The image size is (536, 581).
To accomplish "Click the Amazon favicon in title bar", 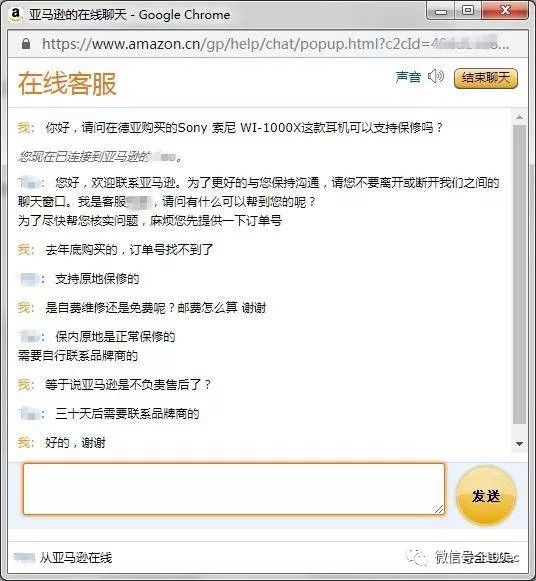I will tap(15, 14).
